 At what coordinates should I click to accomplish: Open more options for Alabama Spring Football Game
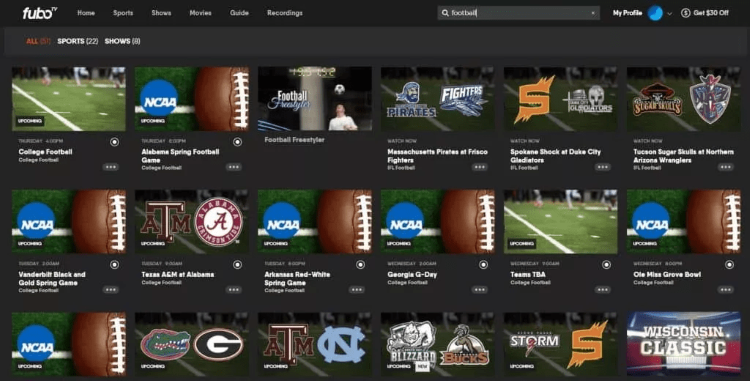pyautogui.click(x=233, y=167)
